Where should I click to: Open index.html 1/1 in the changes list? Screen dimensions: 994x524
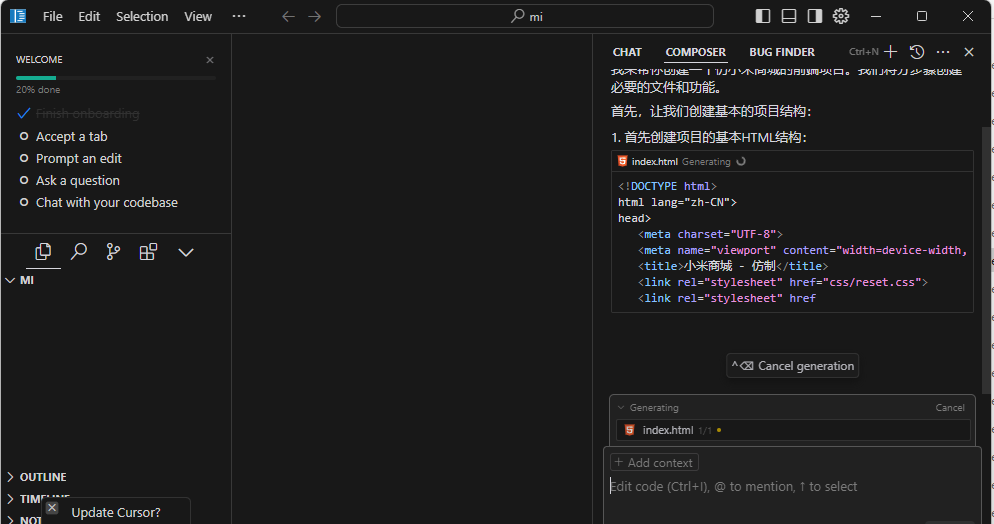(x=793, y=430)
